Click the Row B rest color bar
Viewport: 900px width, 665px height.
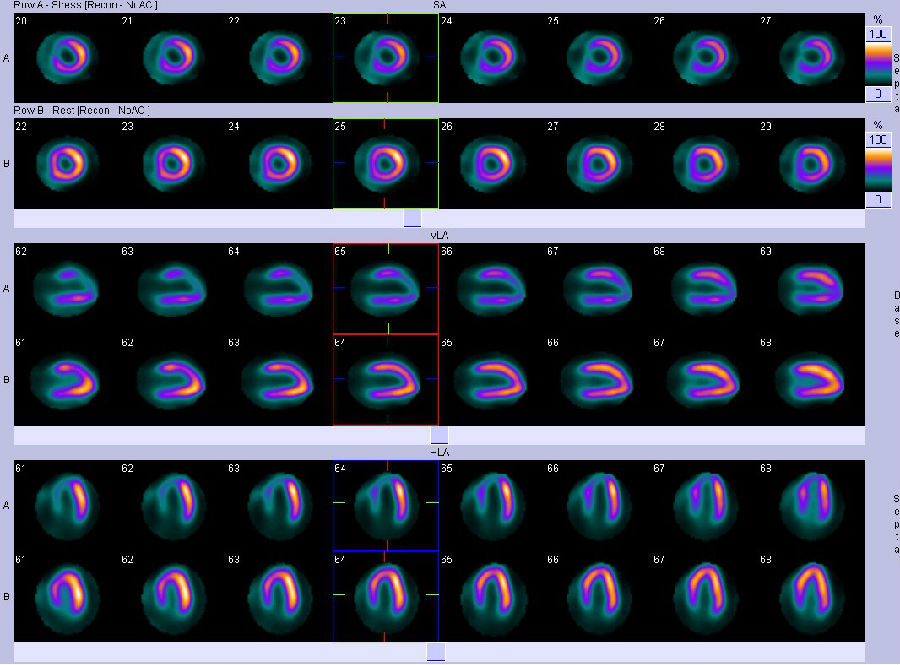877,170
